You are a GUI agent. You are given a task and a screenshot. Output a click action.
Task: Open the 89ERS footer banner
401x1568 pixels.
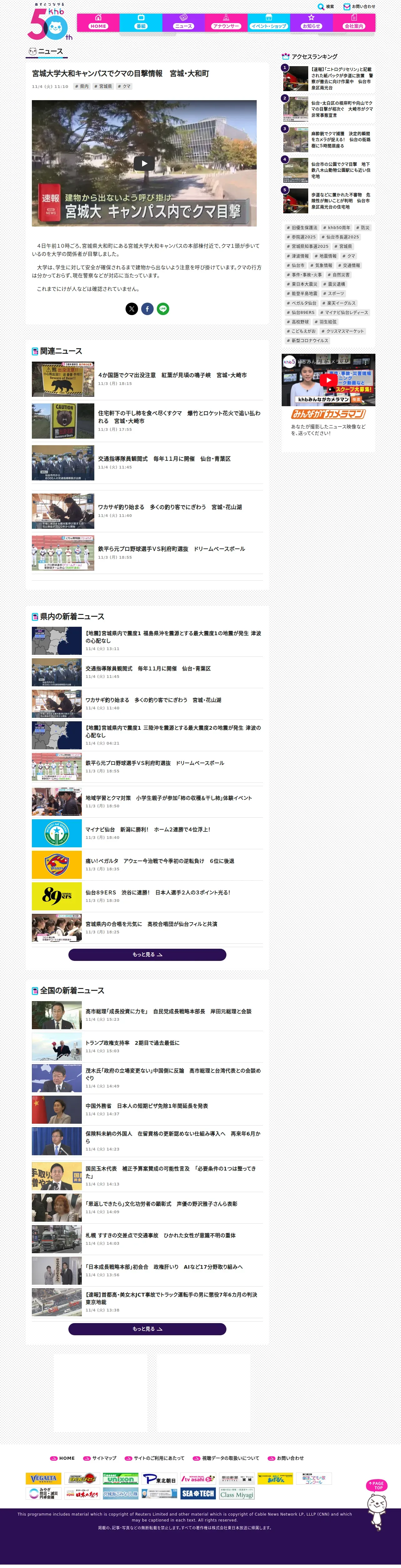tap(82, 1478)
